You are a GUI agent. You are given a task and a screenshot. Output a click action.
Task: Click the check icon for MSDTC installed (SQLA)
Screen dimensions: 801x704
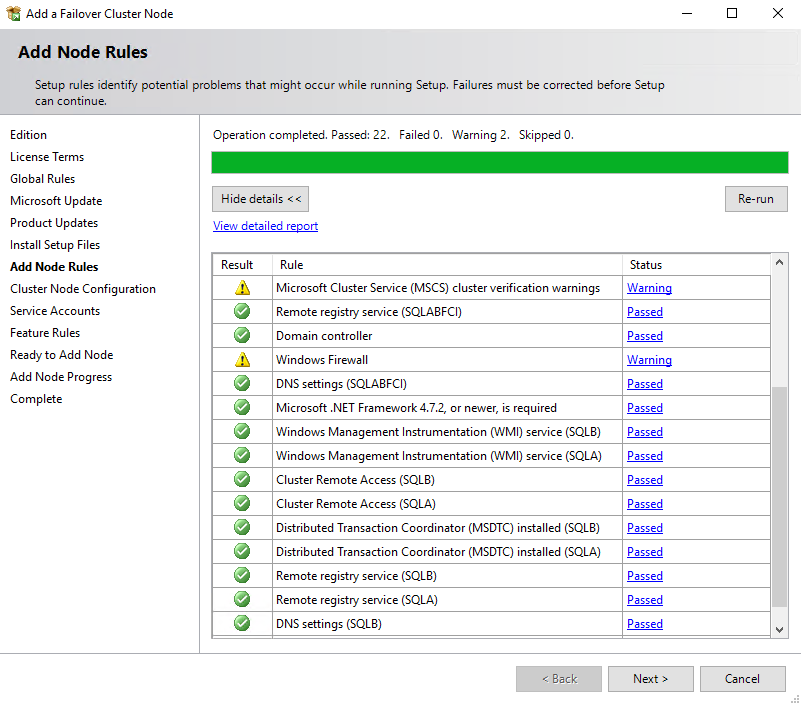242,551
